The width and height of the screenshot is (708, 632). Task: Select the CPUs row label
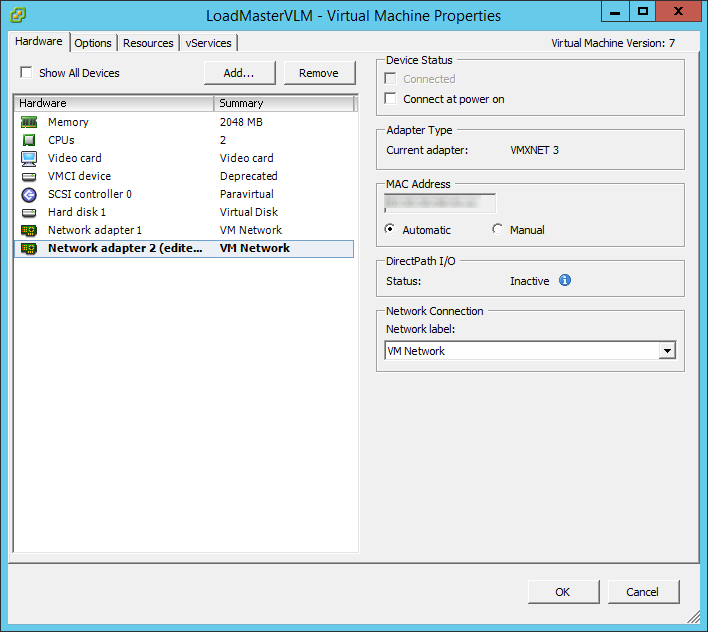pyautogui.click(x=61, y=140)
